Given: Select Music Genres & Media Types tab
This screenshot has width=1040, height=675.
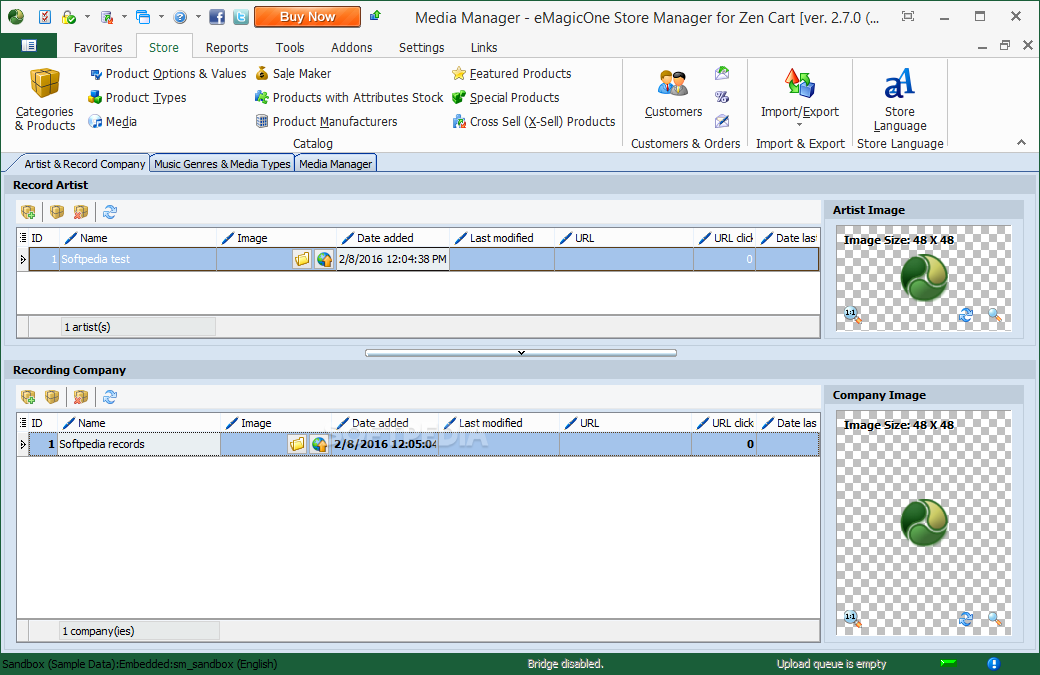Looking at the screenshot, I should pyautogui.click(x=222, y=164).
